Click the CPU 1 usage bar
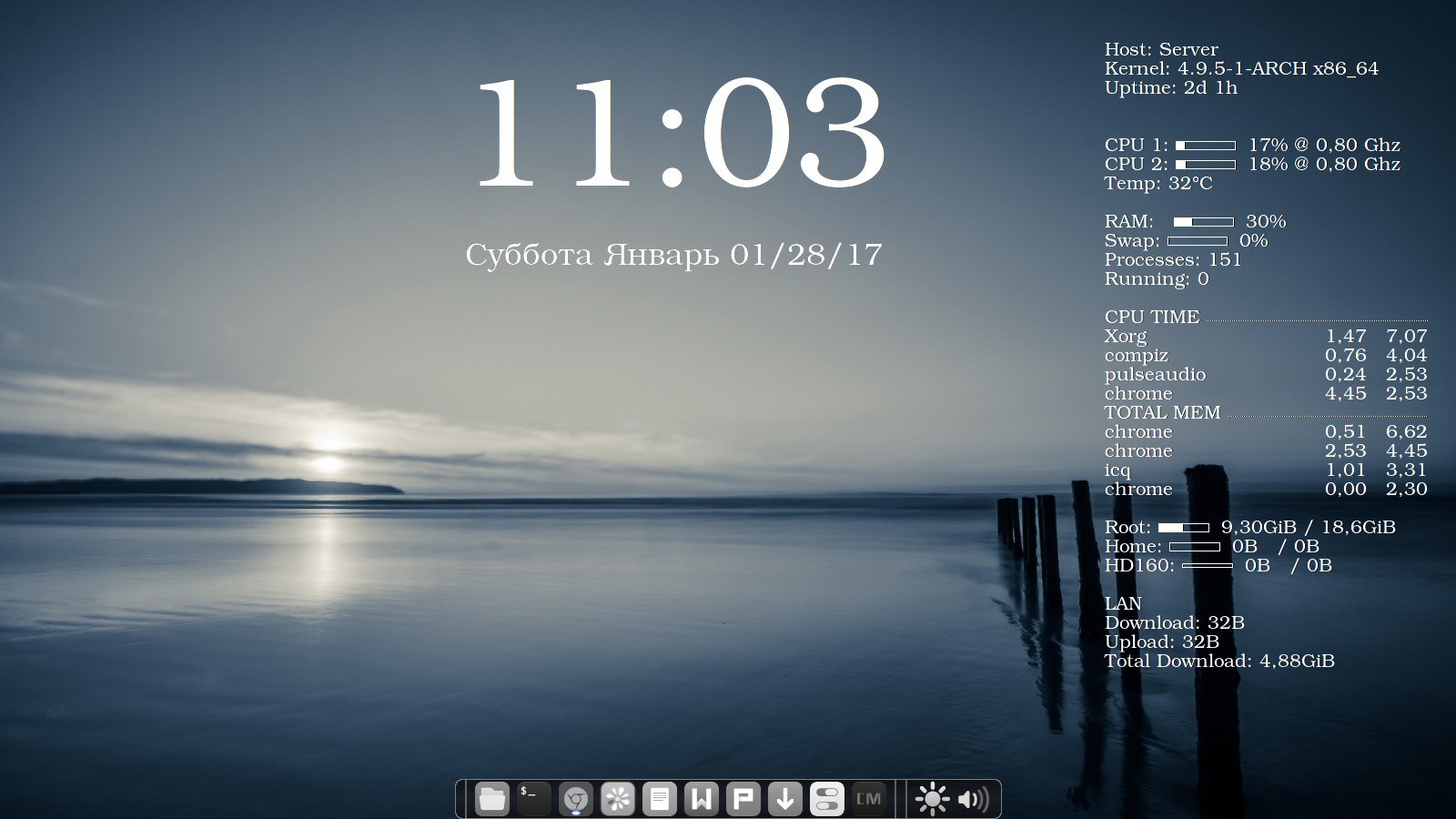Screen dimensions: 1456x819 point(1206,146)
